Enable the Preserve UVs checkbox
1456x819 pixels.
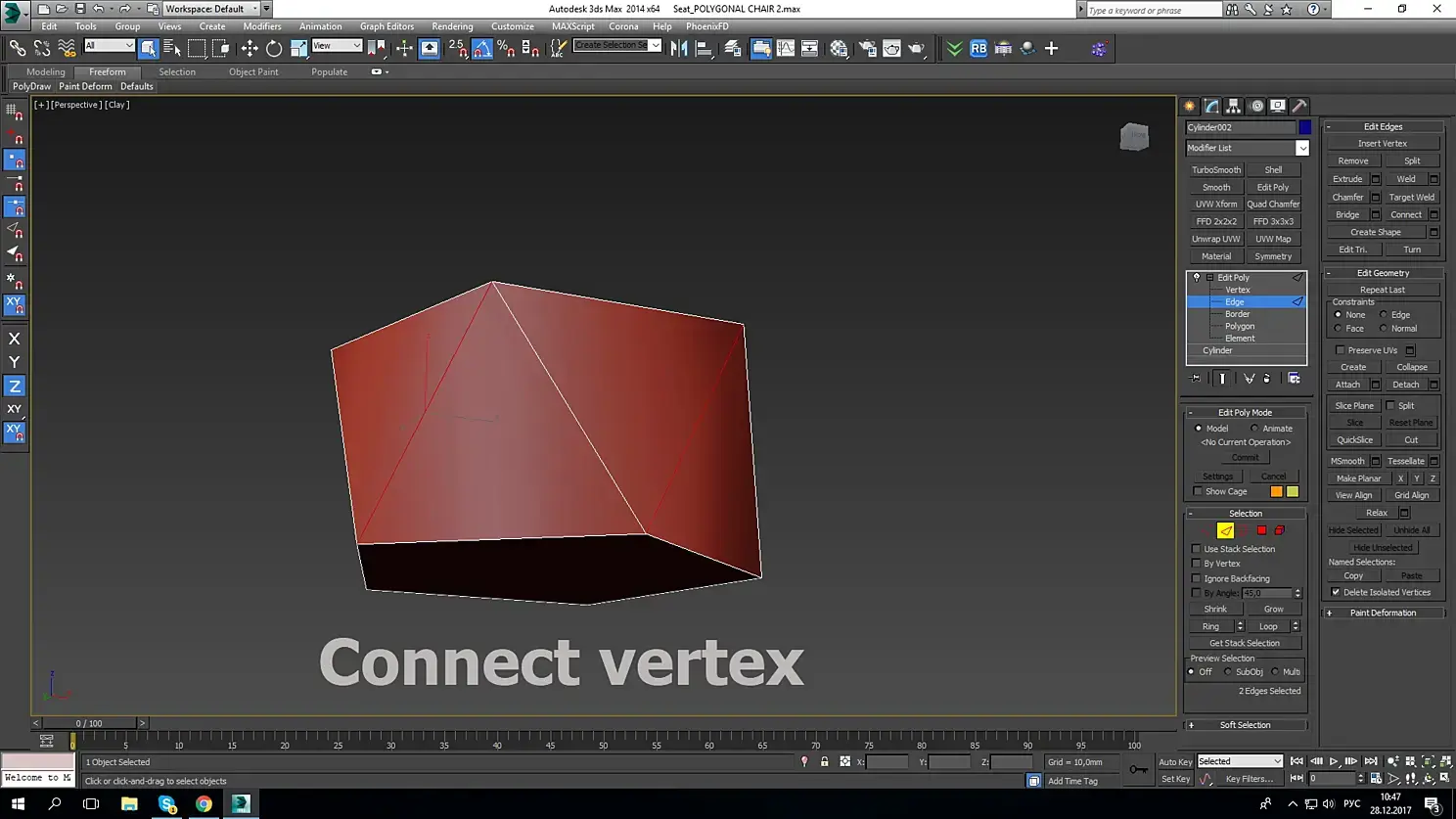(x=1341, y=350)
